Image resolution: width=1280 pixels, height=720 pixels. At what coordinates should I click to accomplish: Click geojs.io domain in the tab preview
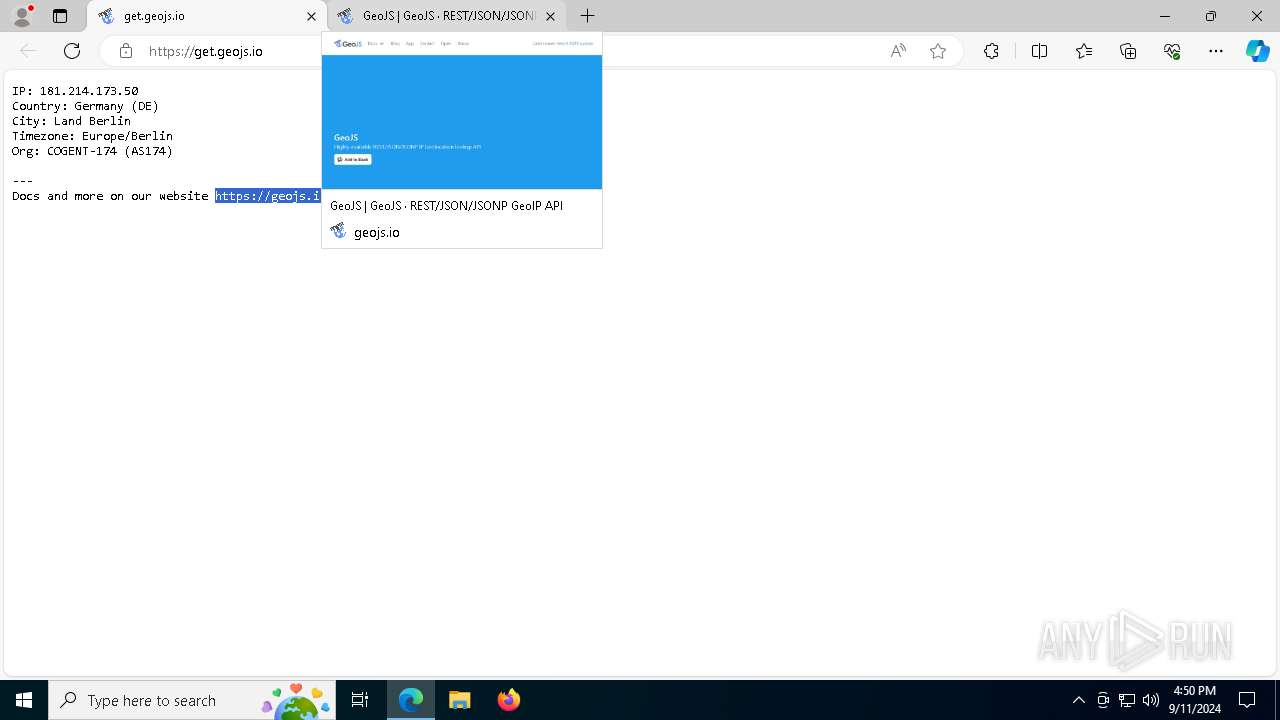point(376,232)
